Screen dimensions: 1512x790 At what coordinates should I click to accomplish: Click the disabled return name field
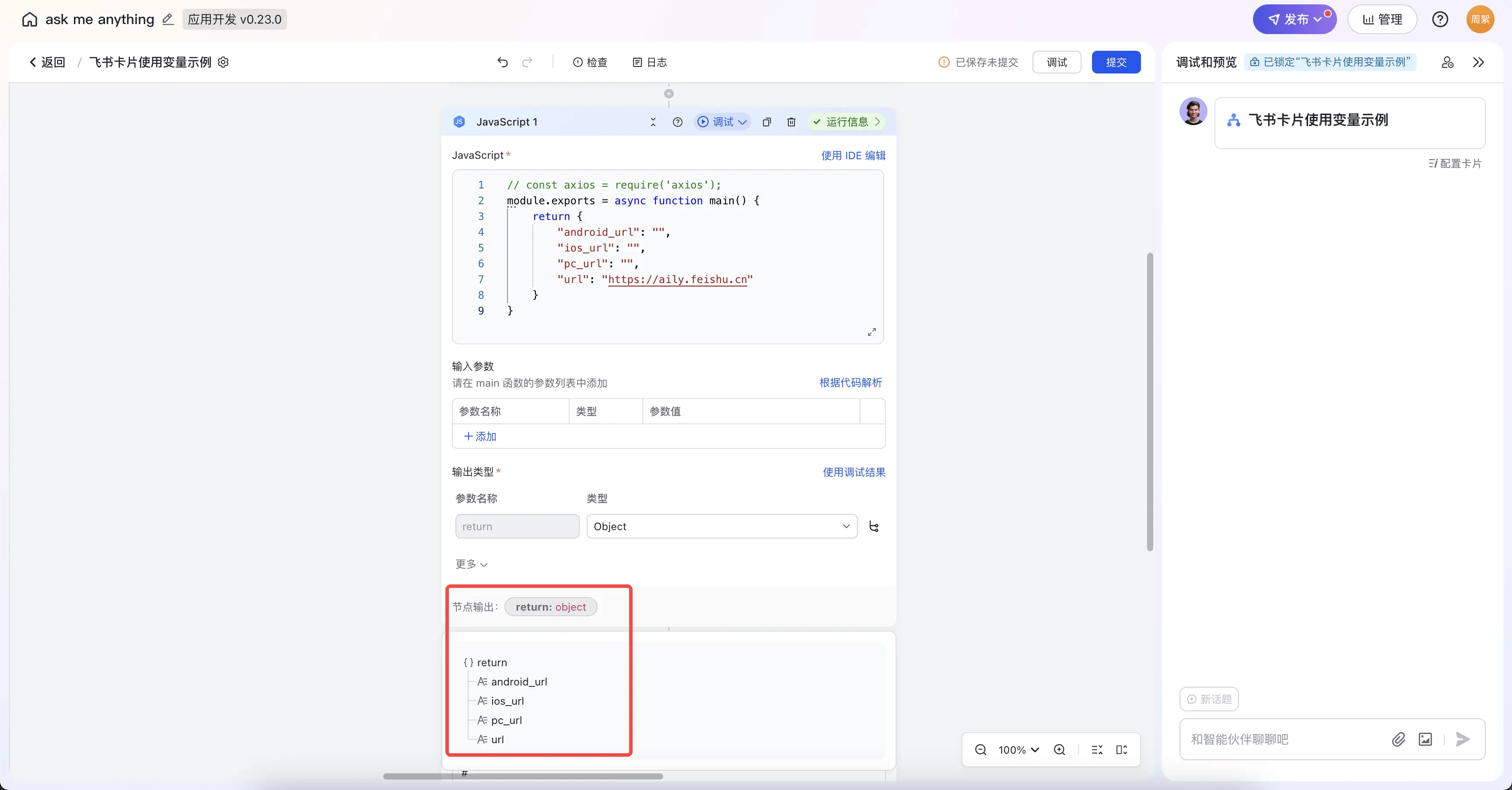point(517,527)
